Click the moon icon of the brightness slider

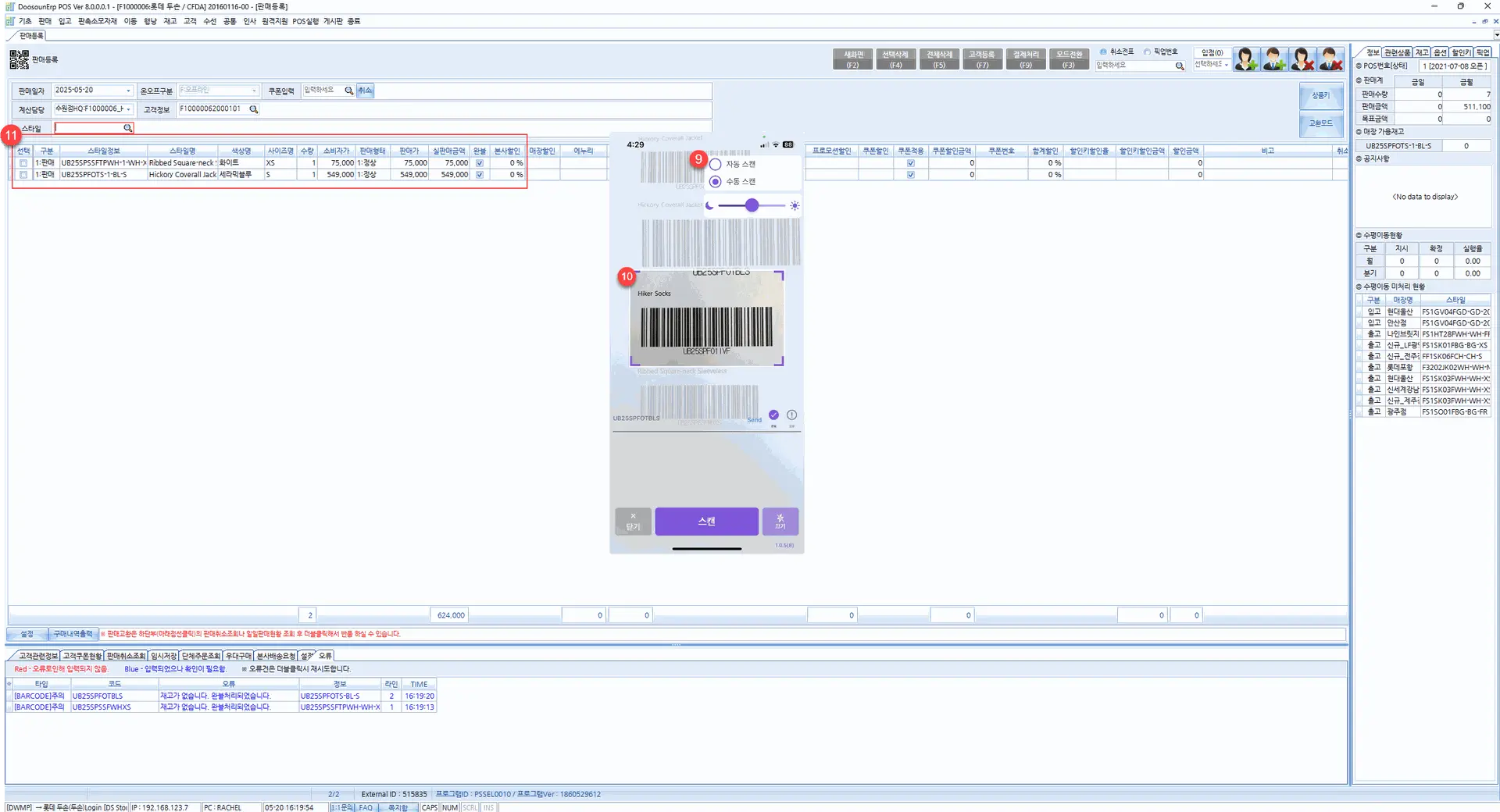pyautogui.click(x=709, y=205)
